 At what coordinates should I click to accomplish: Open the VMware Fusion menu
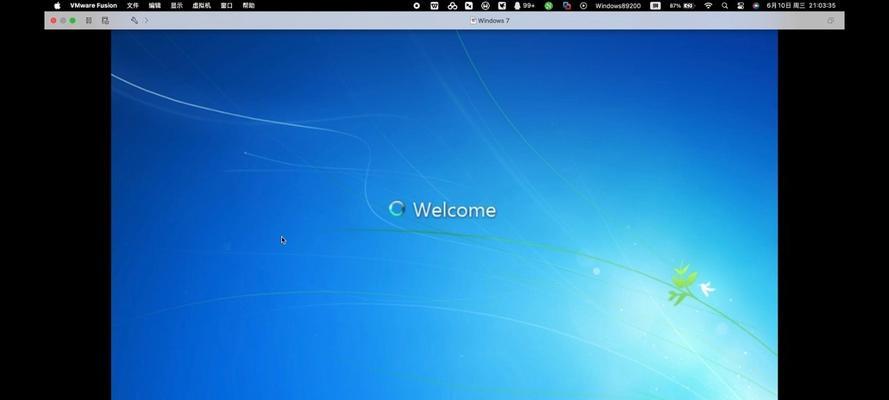pyautogui.click(x=94, y=6)
